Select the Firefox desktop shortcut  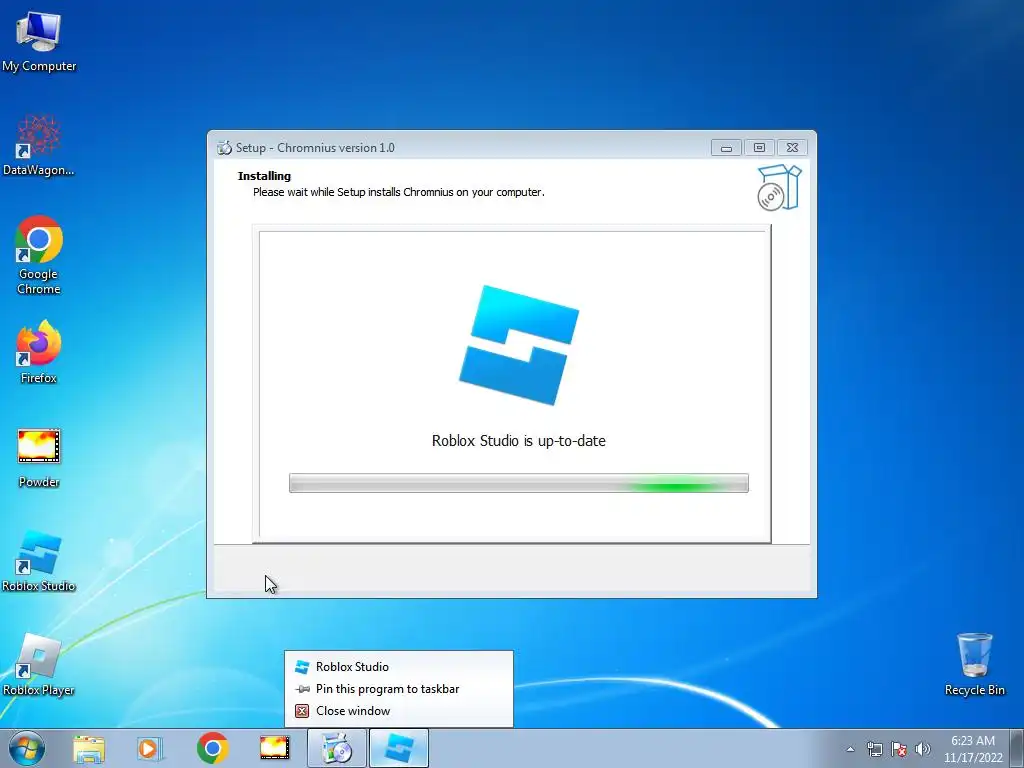pos(39,351)
